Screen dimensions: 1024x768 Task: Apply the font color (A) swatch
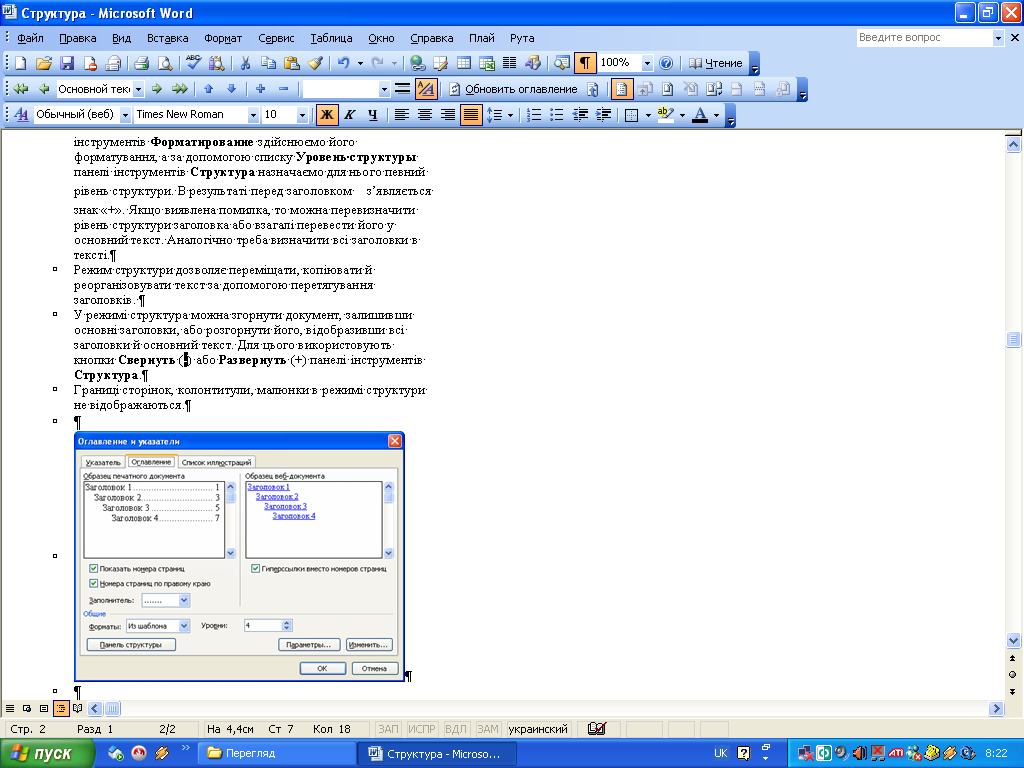pyautogui.click(x=700, y=115)
